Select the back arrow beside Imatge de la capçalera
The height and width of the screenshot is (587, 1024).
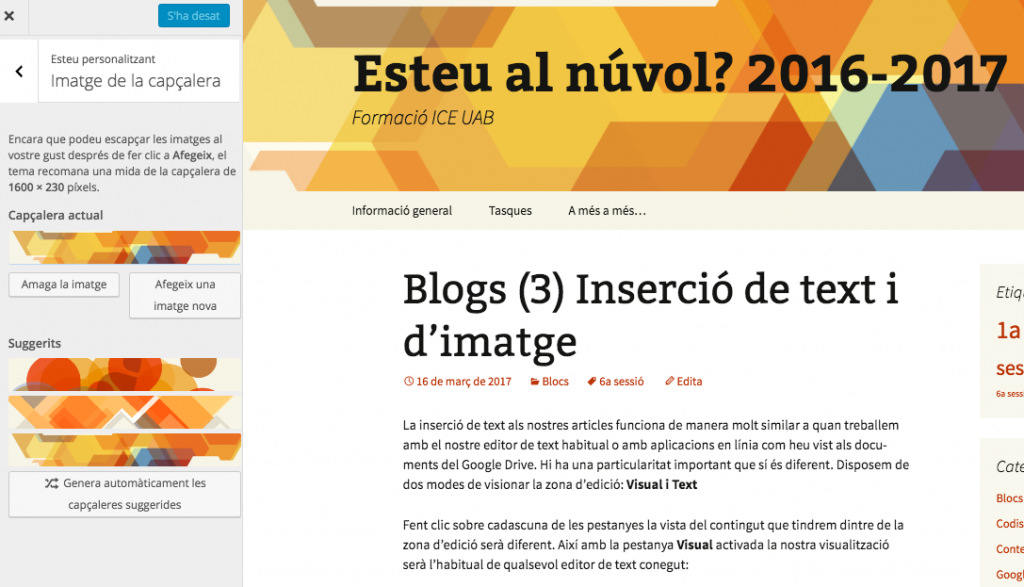(18, 71)
